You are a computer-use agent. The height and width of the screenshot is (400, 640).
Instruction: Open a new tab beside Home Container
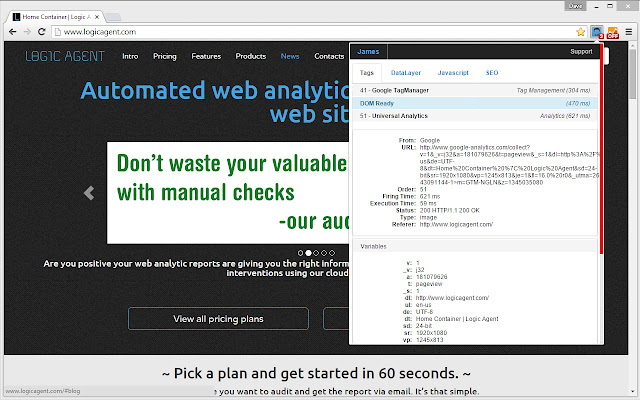113,17
